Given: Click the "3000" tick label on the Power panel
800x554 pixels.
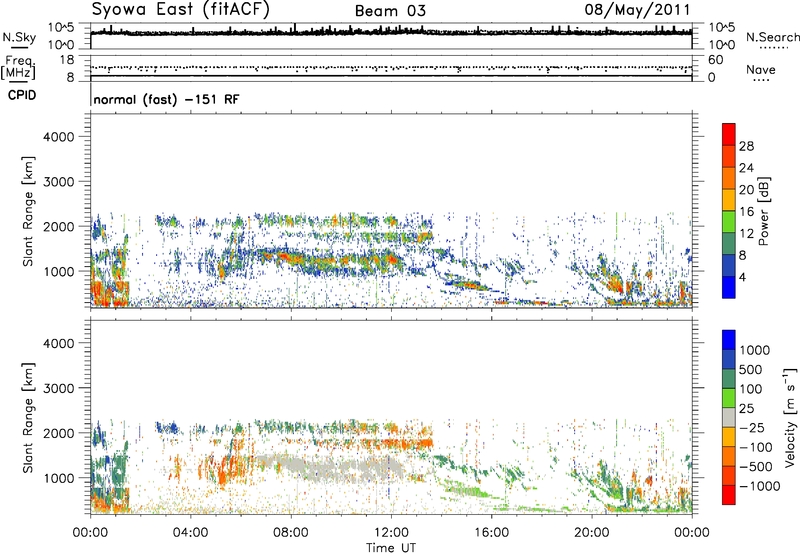Looking at the screenshot, I should point(59,182).
